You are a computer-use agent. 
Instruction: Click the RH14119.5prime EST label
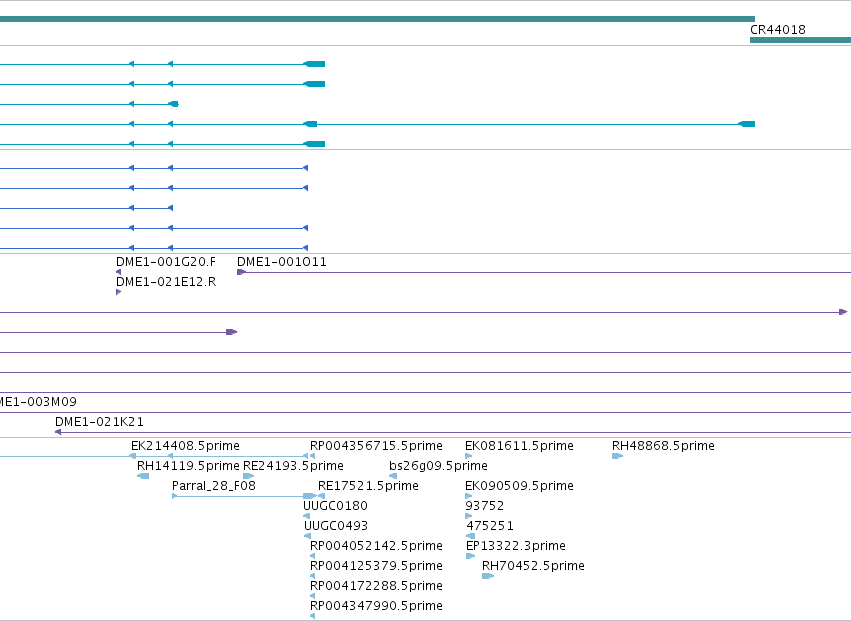click(x=188, y=466)
